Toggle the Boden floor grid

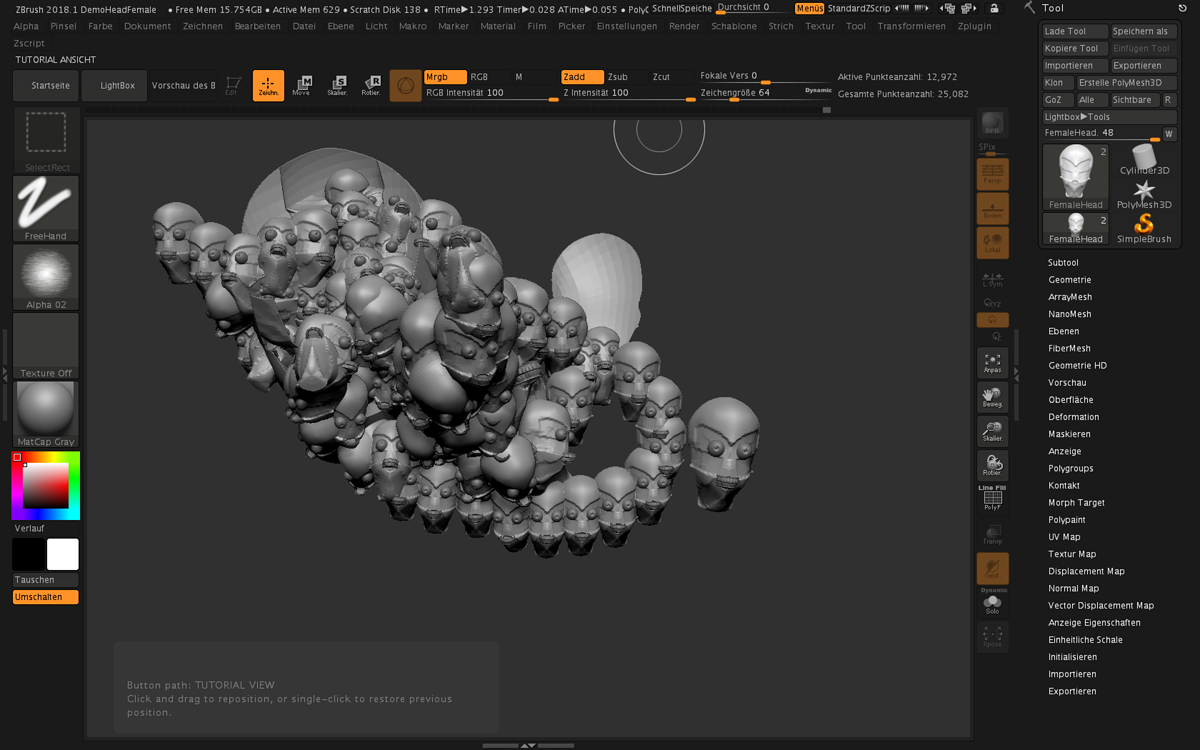[993, 208]
